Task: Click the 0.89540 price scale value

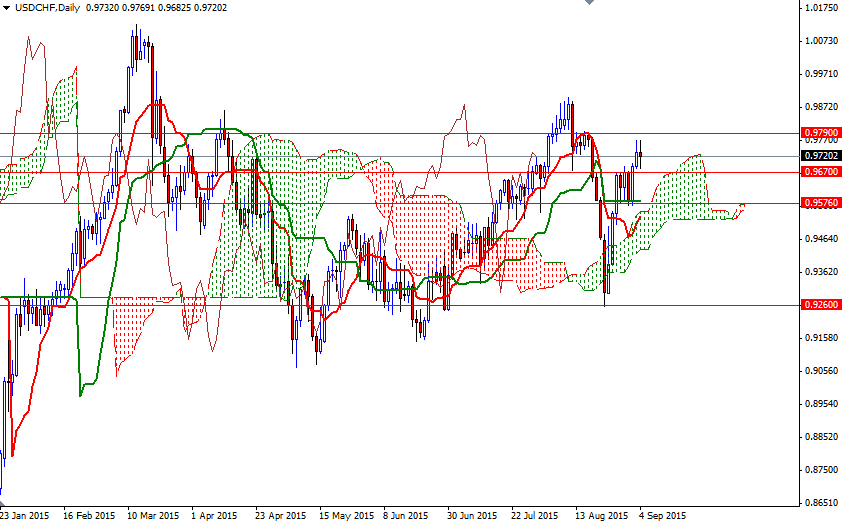Action: 822,404
